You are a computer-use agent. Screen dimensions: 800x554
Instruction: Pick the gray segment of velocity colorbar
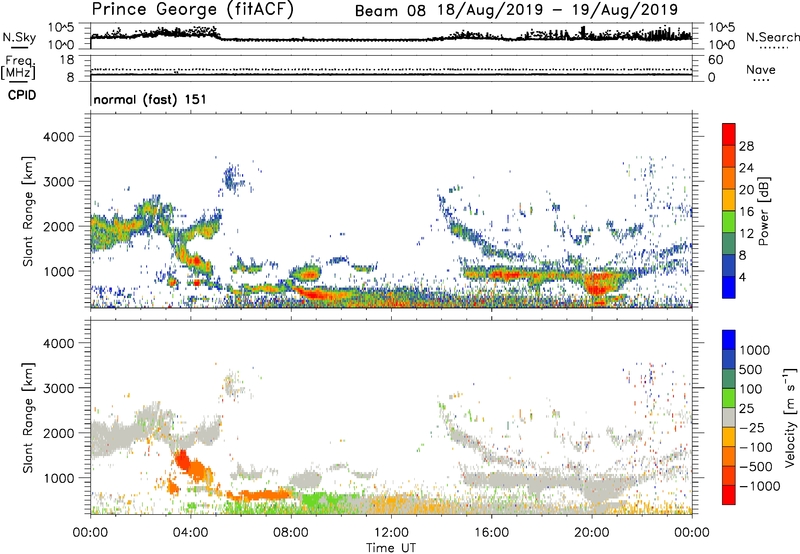729,418
